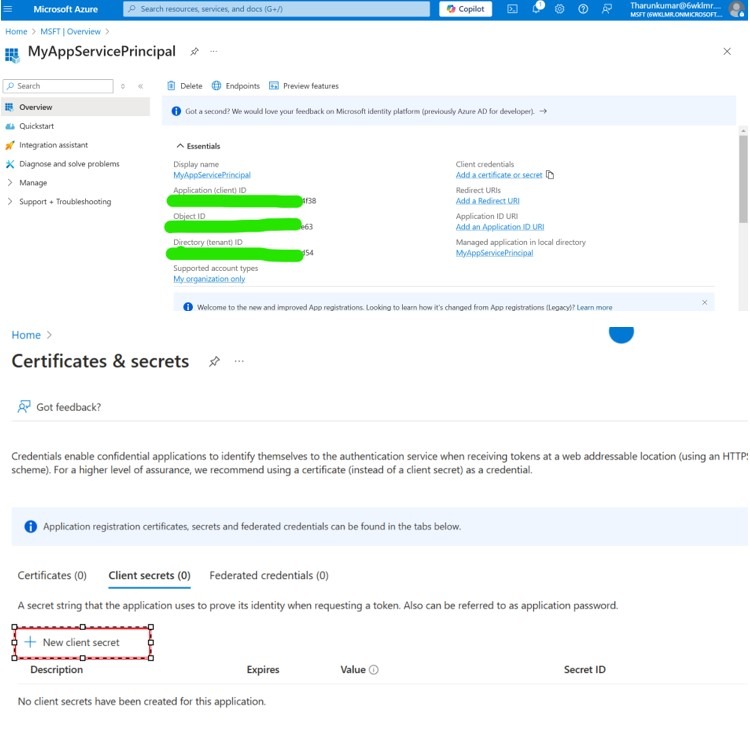
Task: Focus the global search resources box
Action: 276,9
